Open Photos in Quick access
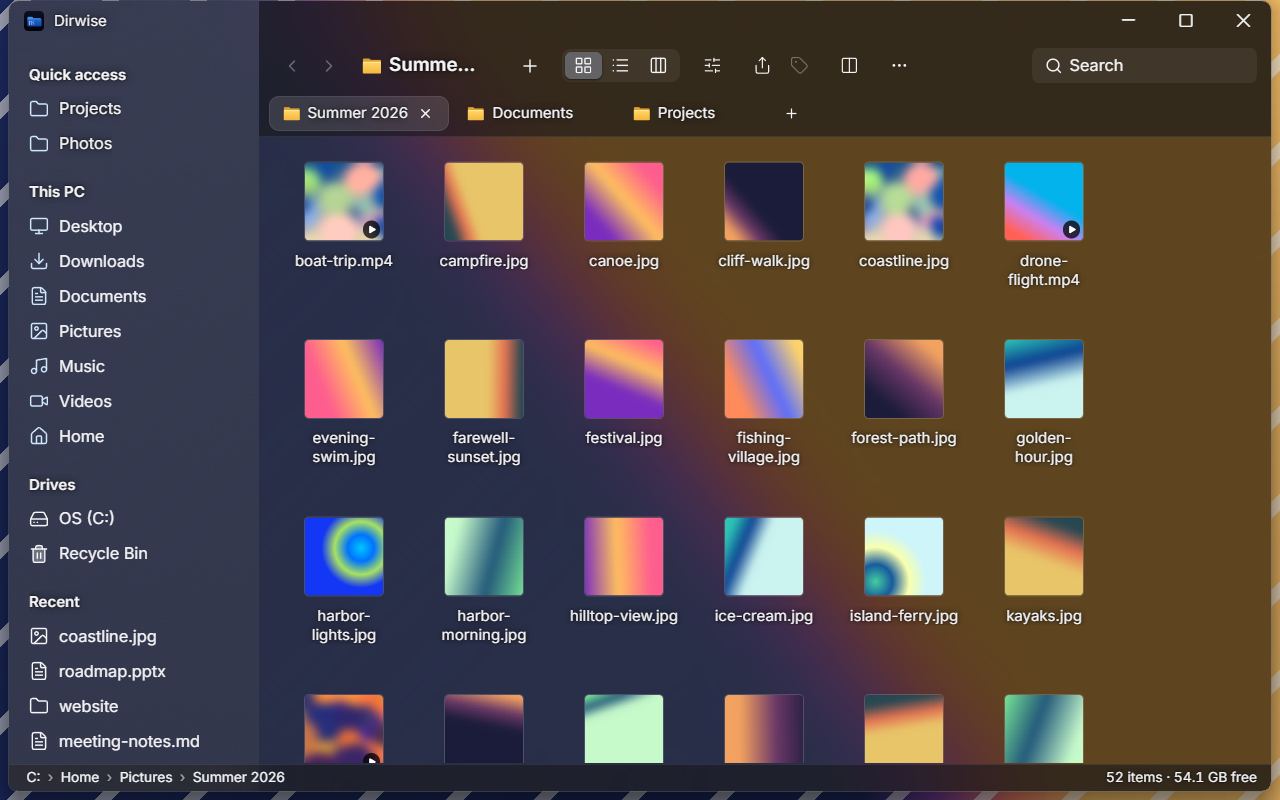Screen dimensions: 1280x800 134,144
